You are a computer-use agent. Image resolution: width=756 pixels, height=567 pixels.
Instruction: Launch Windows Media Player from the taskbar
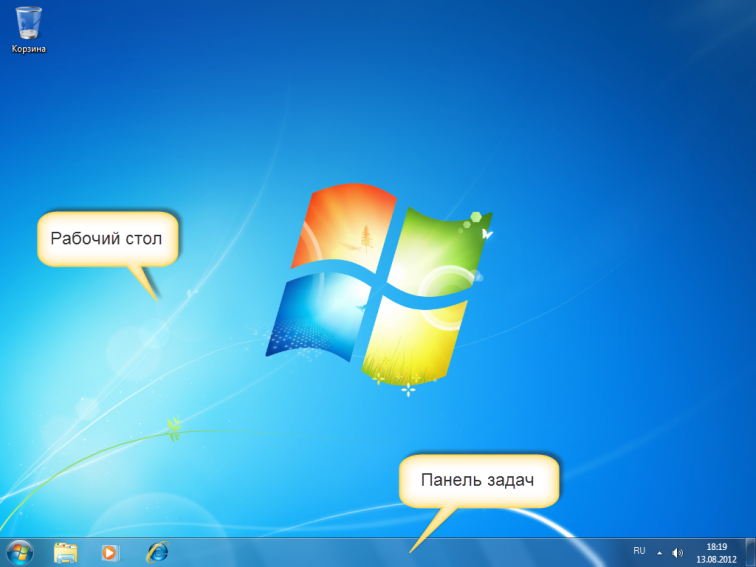[110, 553]
